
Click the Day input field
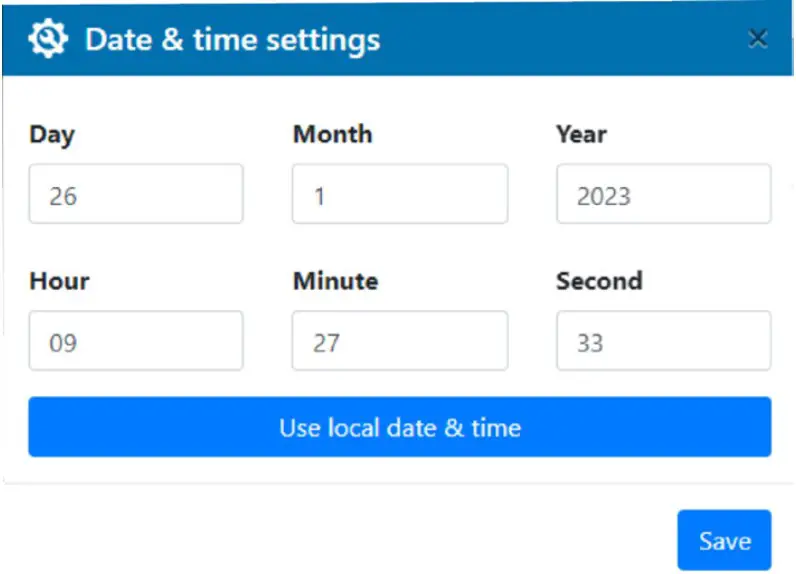tap(136, 195)
